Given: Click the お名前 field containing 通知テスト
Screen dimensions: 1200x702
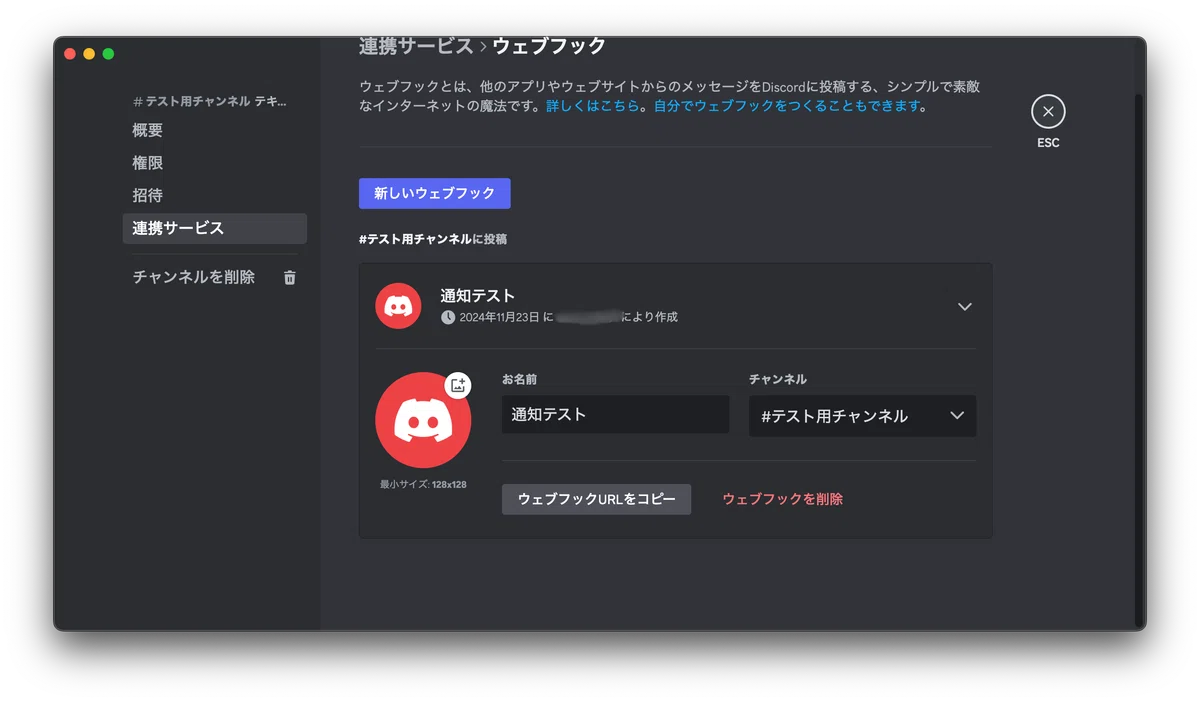Looking at the screenshot, I should (615, 414).
